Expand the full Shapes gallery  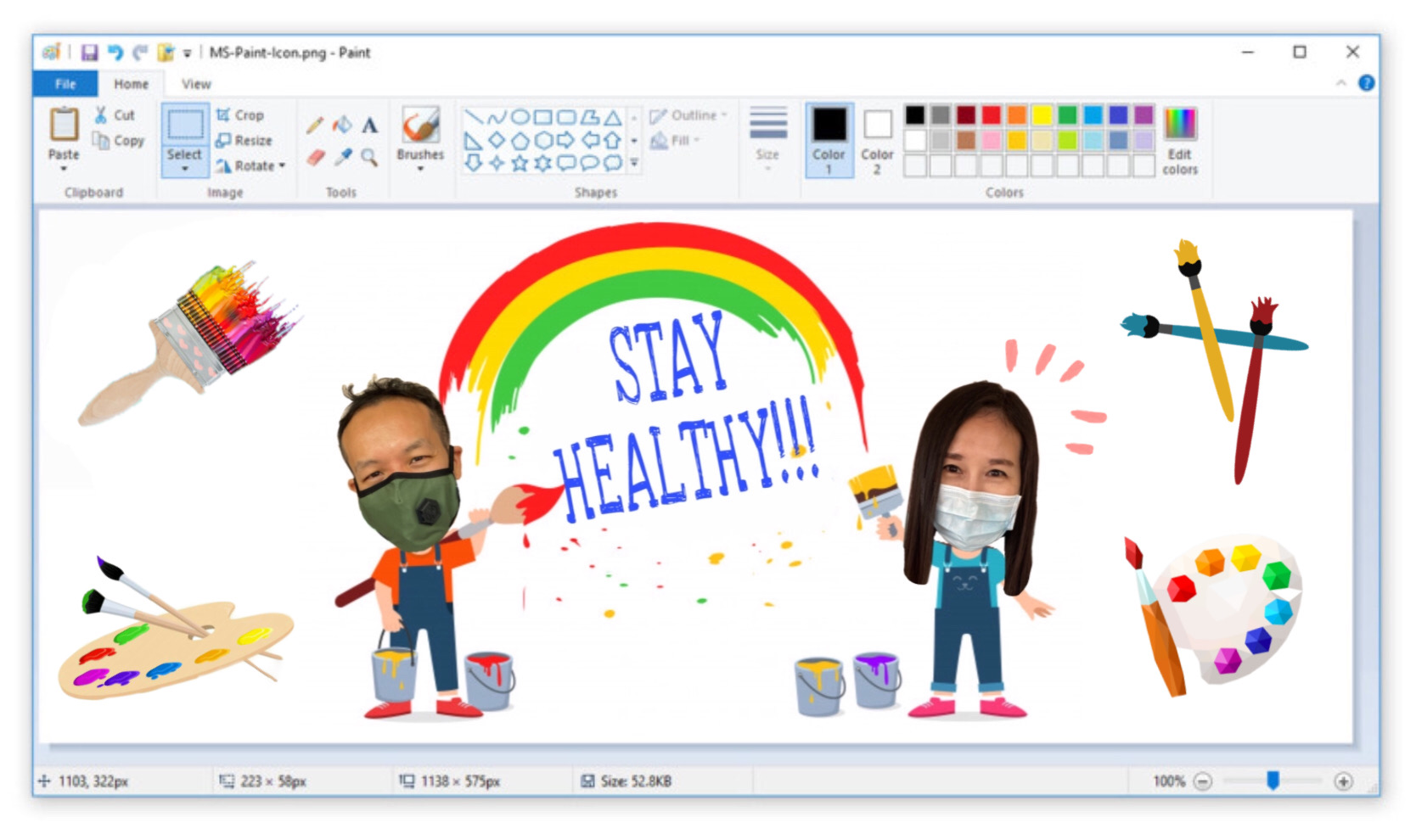click(x=634, y=163)
